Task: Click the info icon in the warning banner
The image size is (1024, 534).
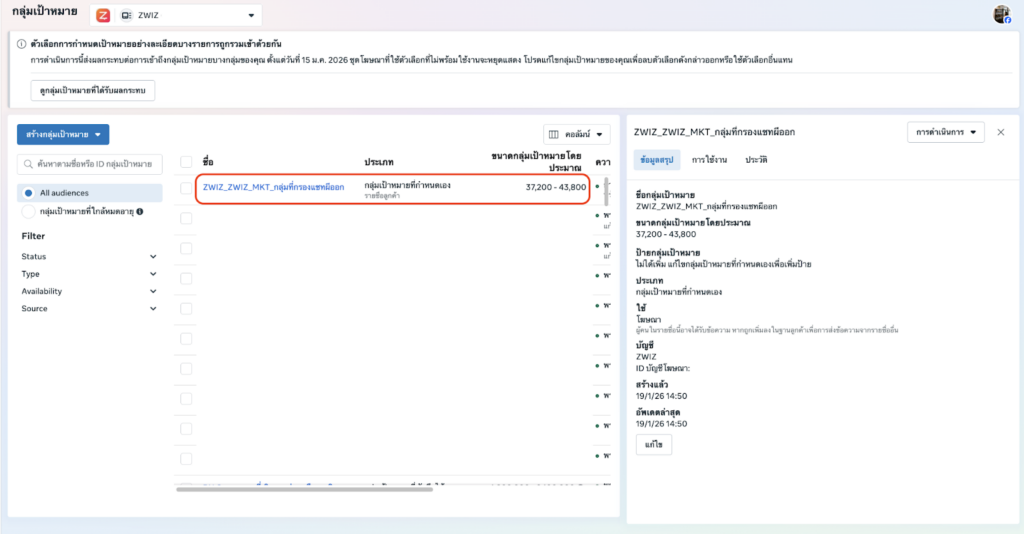Action: [x=21, y=44]
